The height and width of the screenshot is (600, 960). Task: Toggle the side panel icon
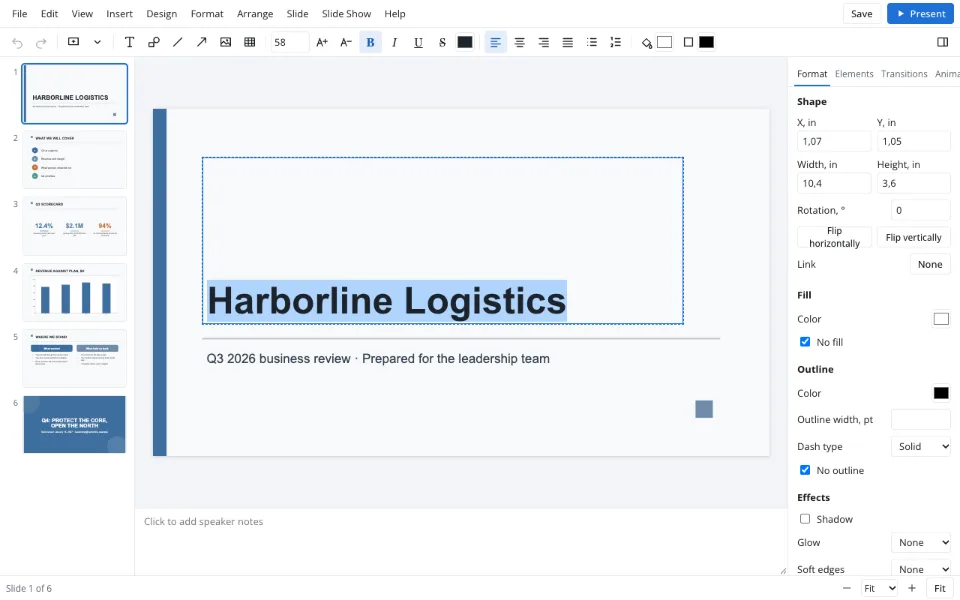pos(942,42)
